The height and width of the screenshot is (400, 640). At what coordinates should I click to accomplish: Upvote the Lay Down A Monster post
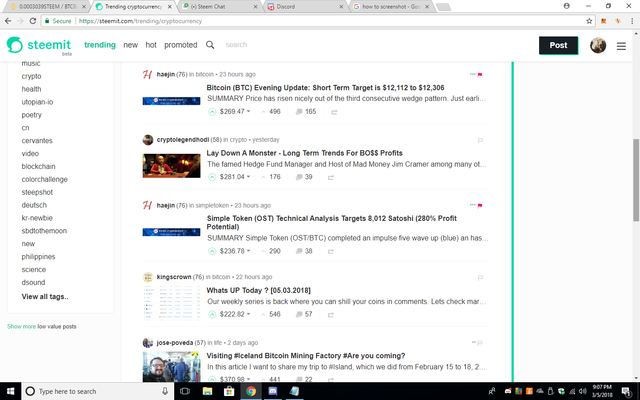212,177
